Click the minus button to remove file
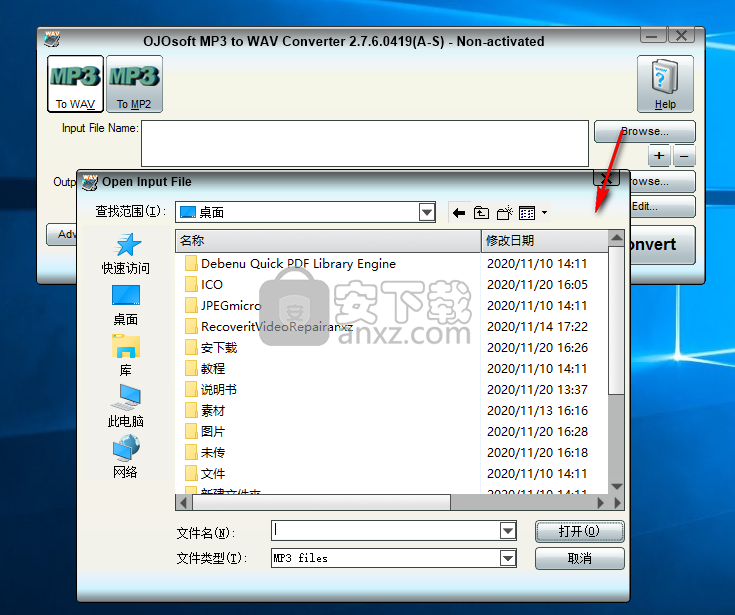Image resolution: width=735 pixels, height=615 pixels. (684, 156)
